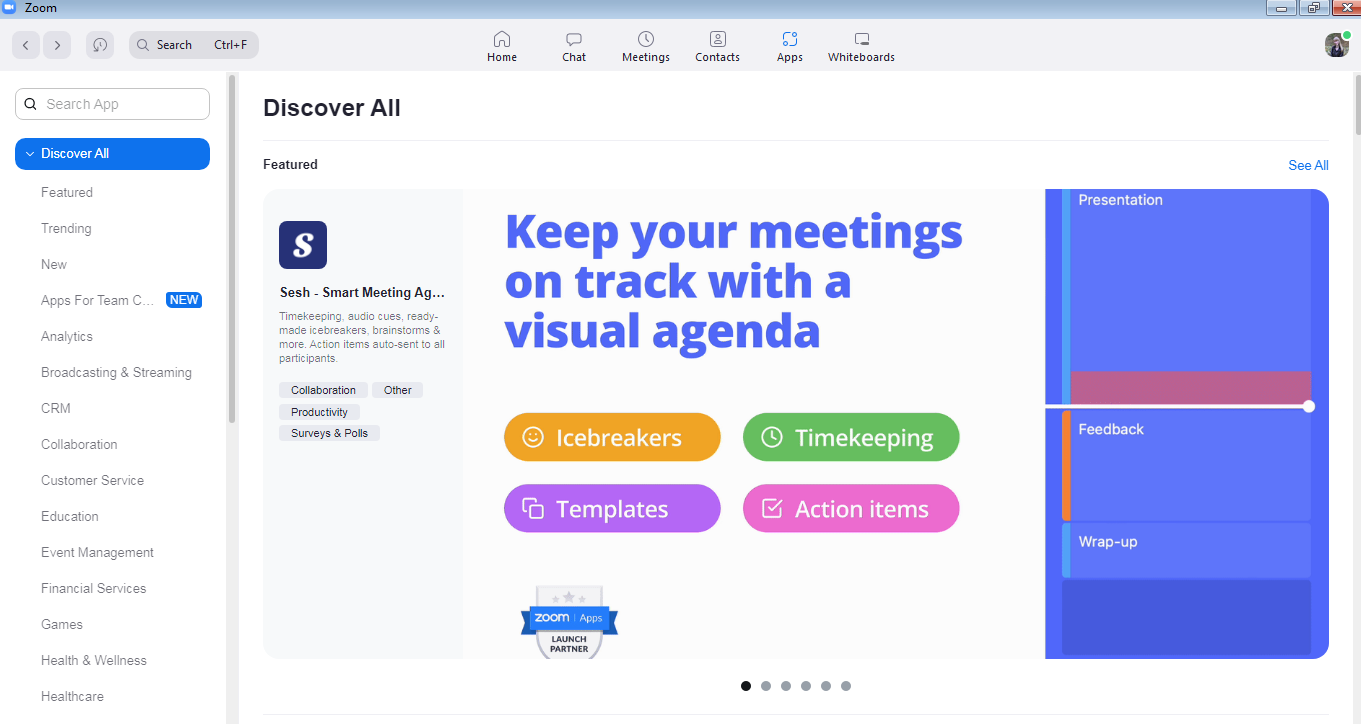The image size is (1361, 725).
Task: Click the Timekeeping green pill
Action: point(851,437)
